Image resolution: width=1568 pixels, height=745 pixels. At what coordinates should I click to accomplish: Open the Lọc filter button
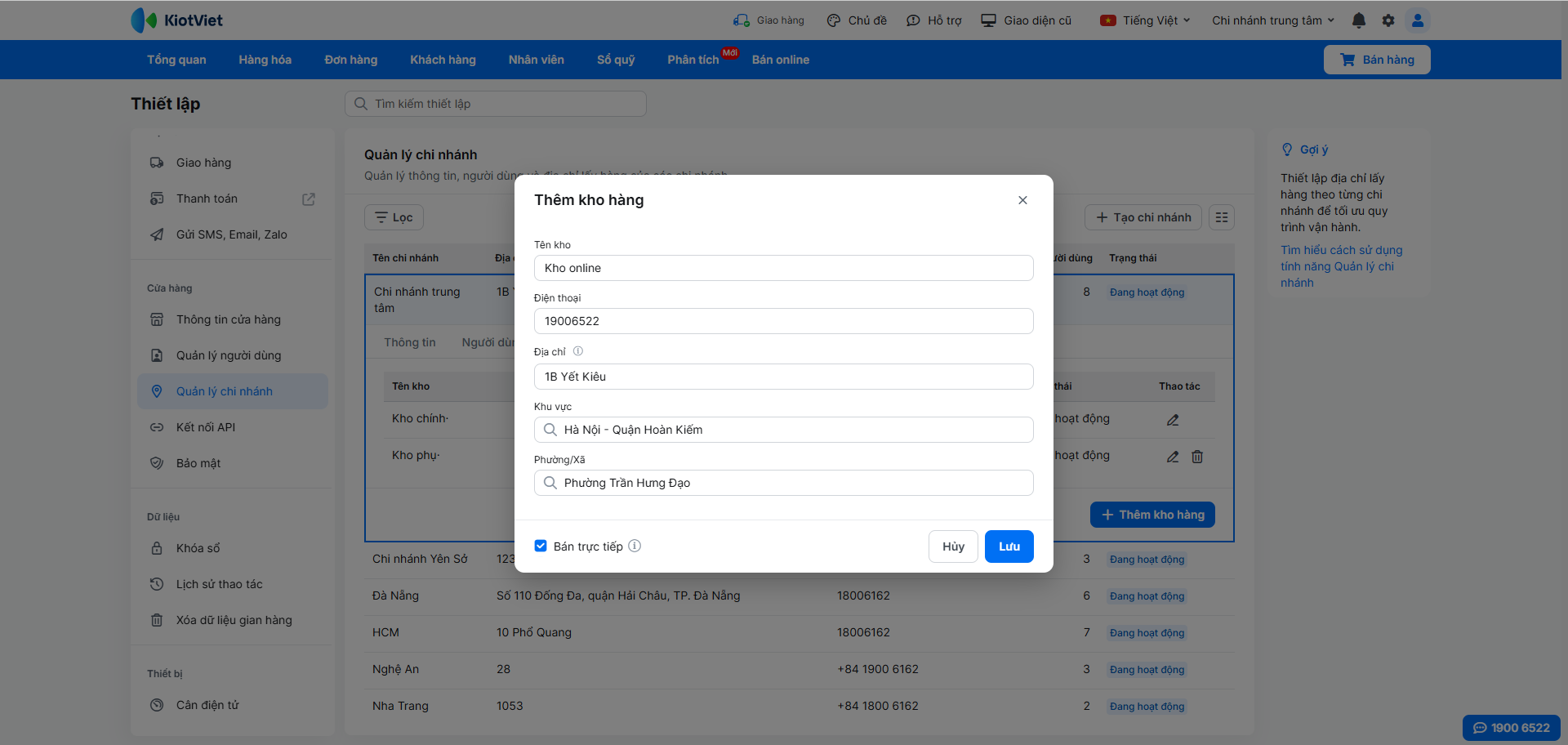pos(394,217)
